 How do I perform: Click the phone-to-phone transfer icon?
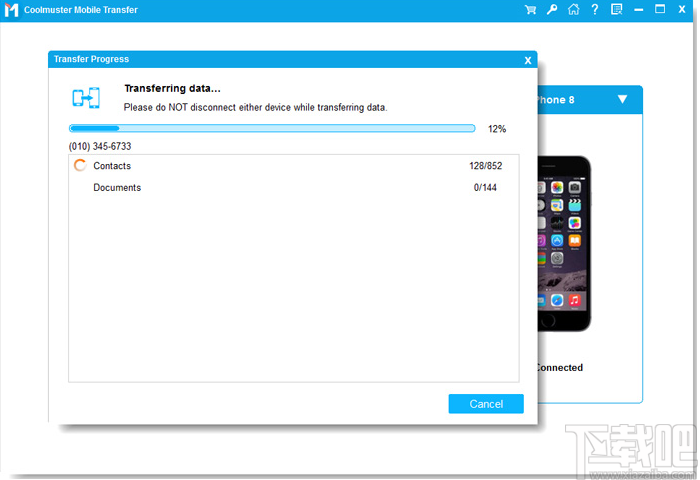(86, 98)
